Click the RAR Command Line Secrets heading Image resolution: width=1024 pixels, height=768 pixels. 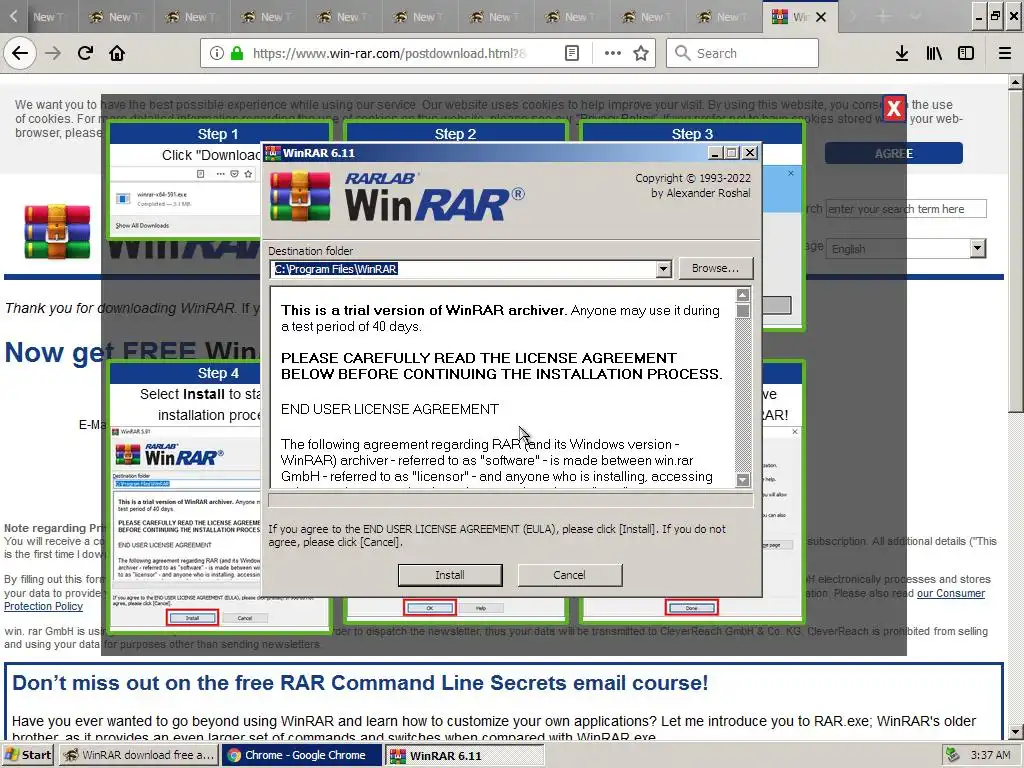point(360,683)
